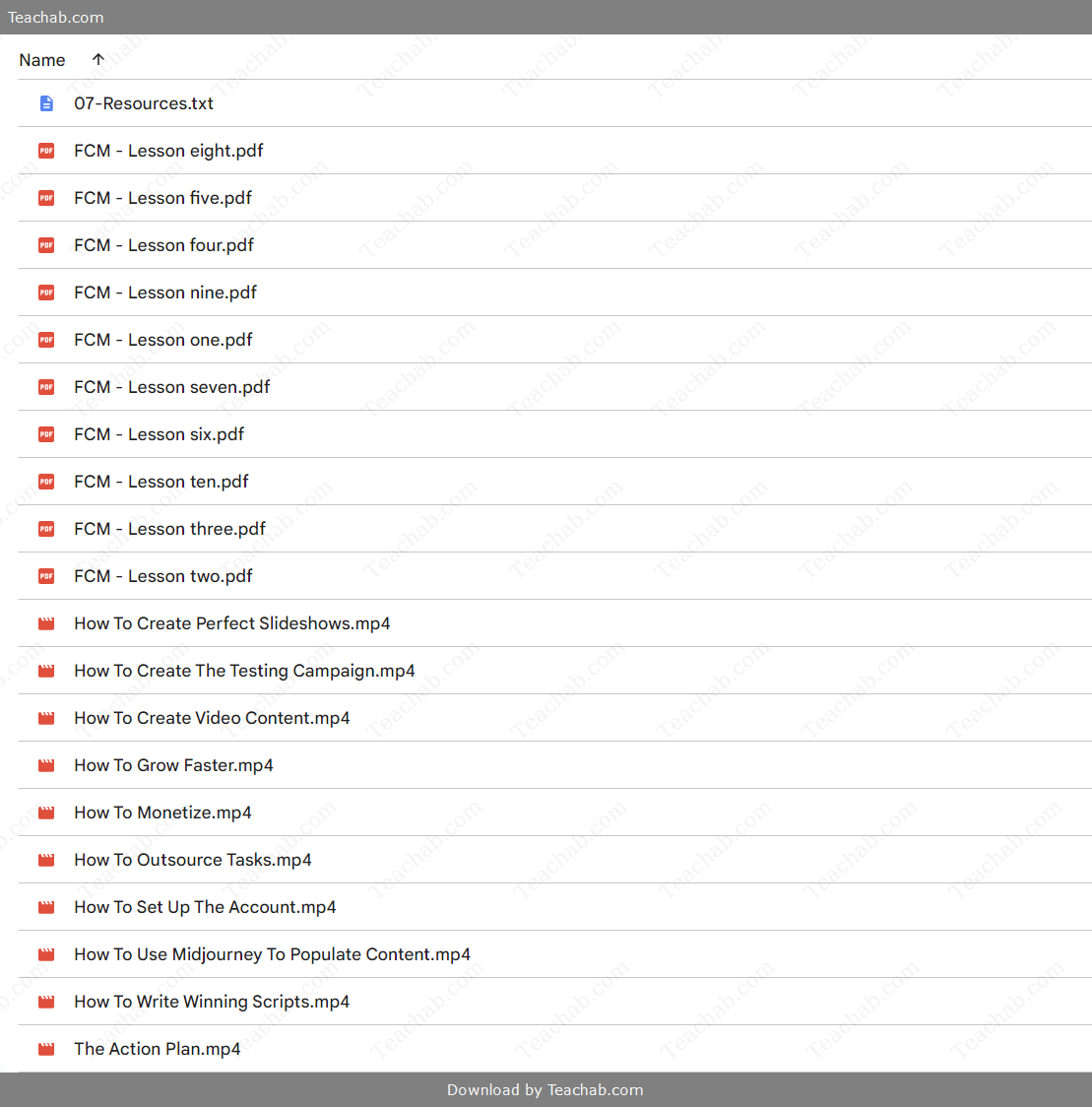Open FCM - Lesson nine.pdf
The width and height of the screenshot is (1092, 1107).
click(x=165, y=293)
